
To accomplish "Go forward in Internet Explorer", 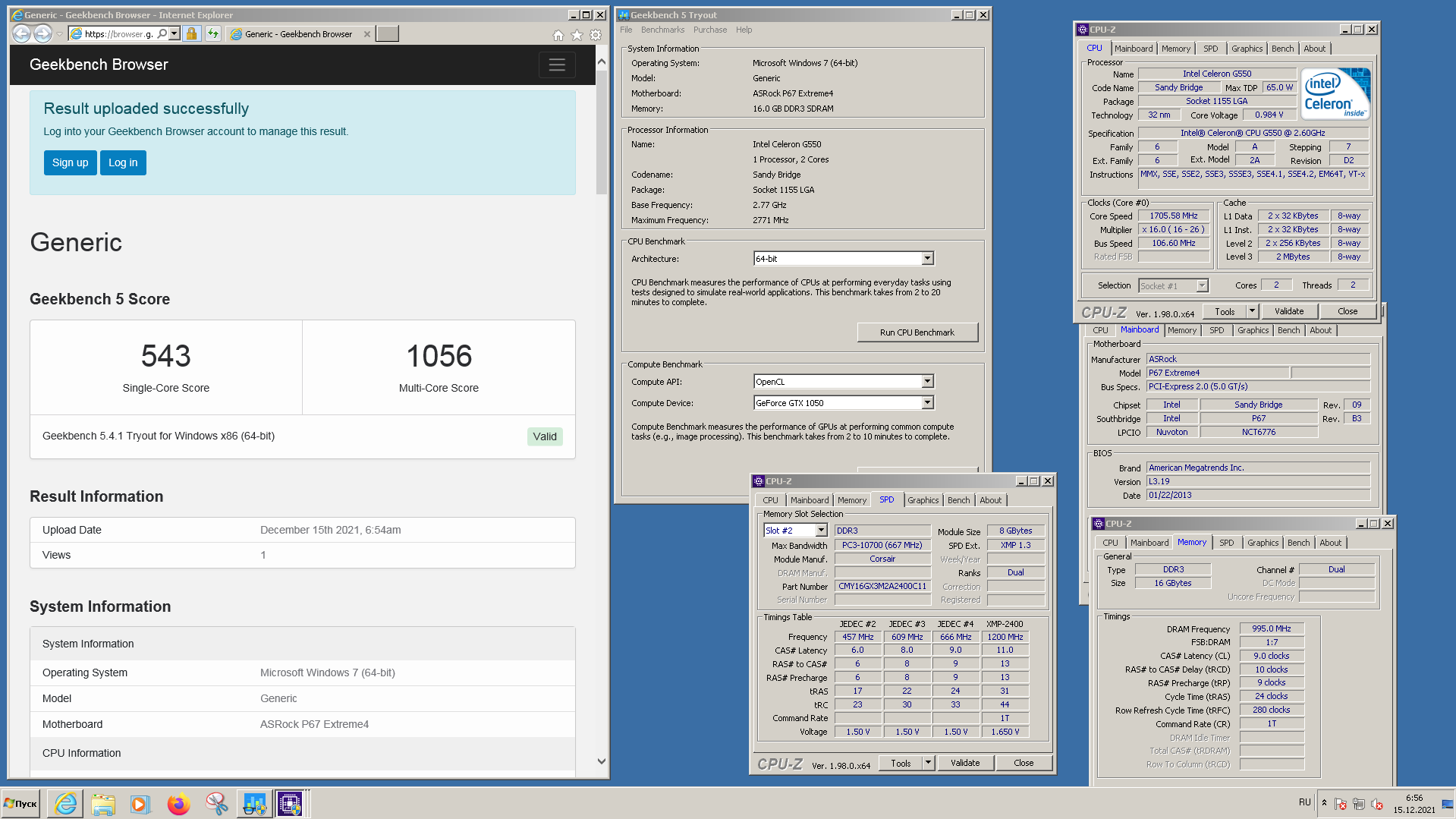I will click(x=43, y=33).
